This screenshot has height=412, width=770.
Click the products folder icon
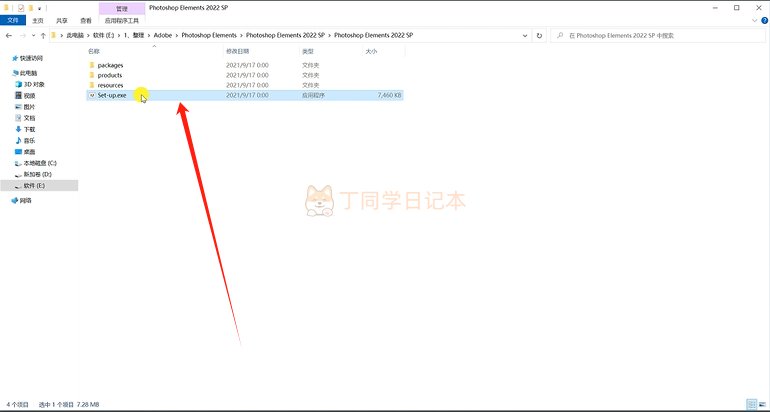point(91,75)
